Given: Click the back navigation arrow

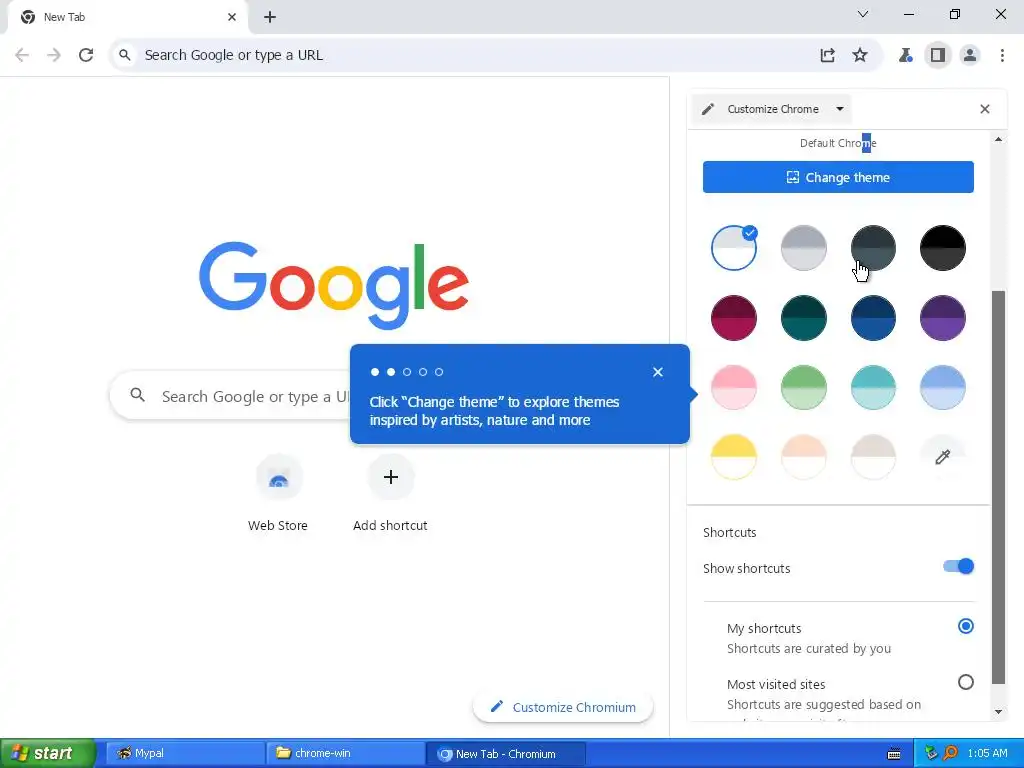Looking at the screenshot, I should (22, 55).
